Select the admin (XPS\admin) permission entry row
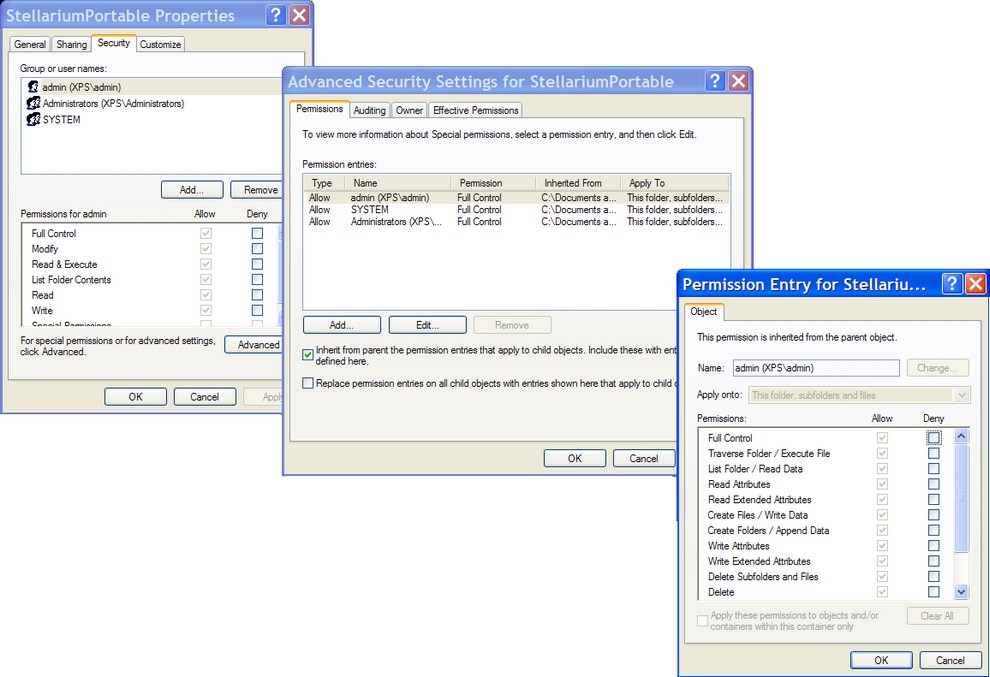Image resolution: width=990 pixels, height=677 pixels. point(516,198)
